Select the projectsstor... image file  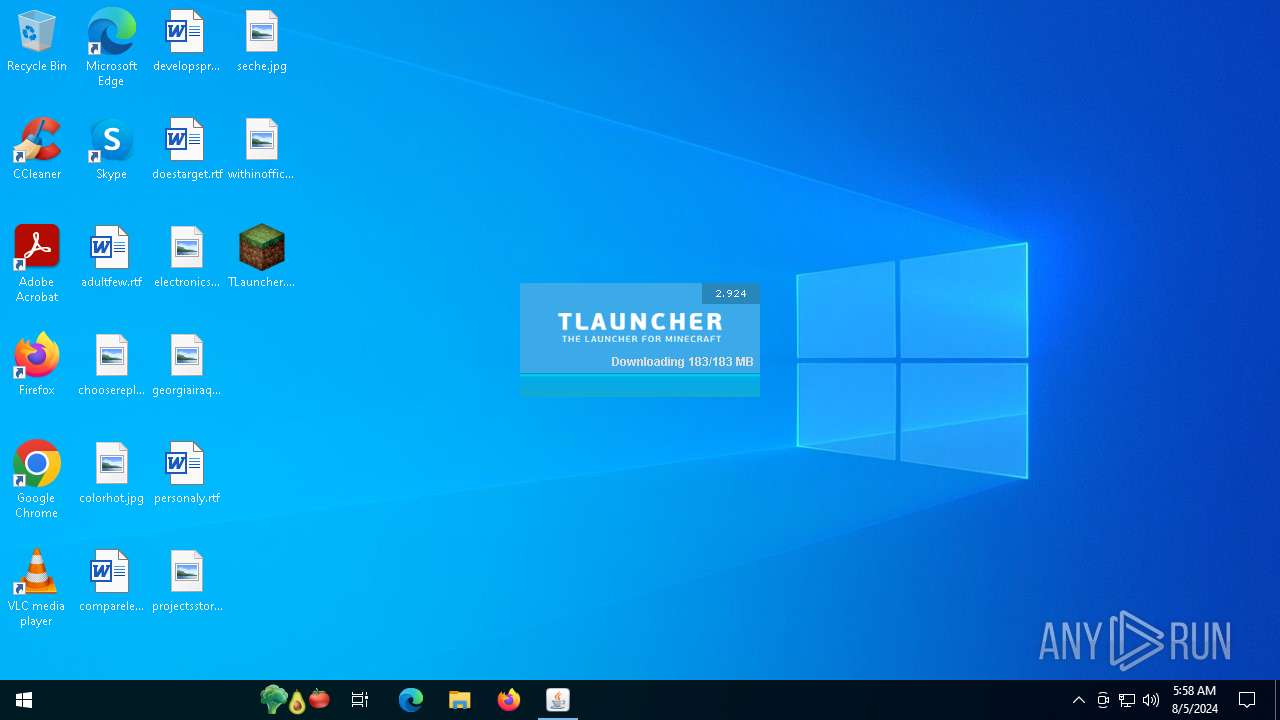[x=187, y=582]
